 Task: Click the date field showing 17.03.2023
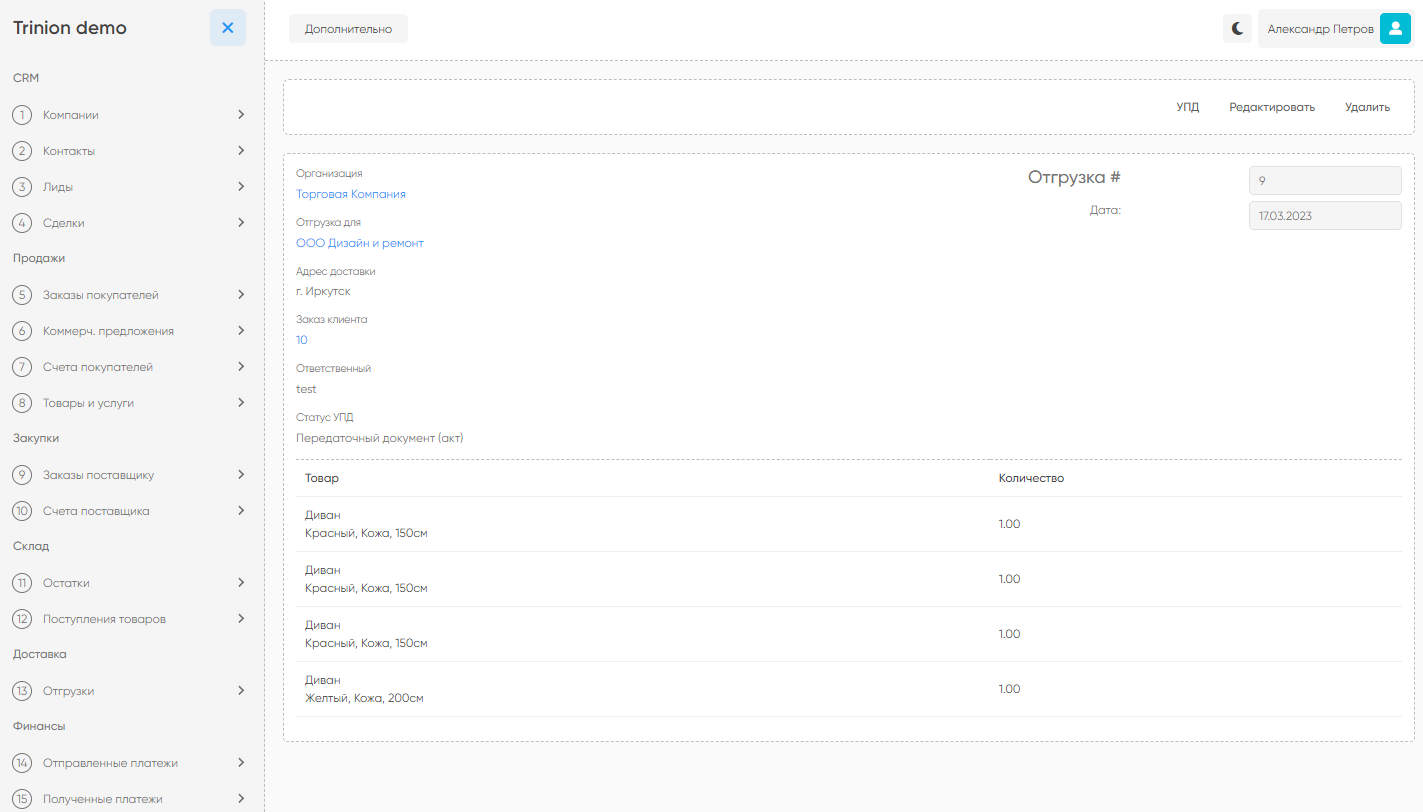1325,216
